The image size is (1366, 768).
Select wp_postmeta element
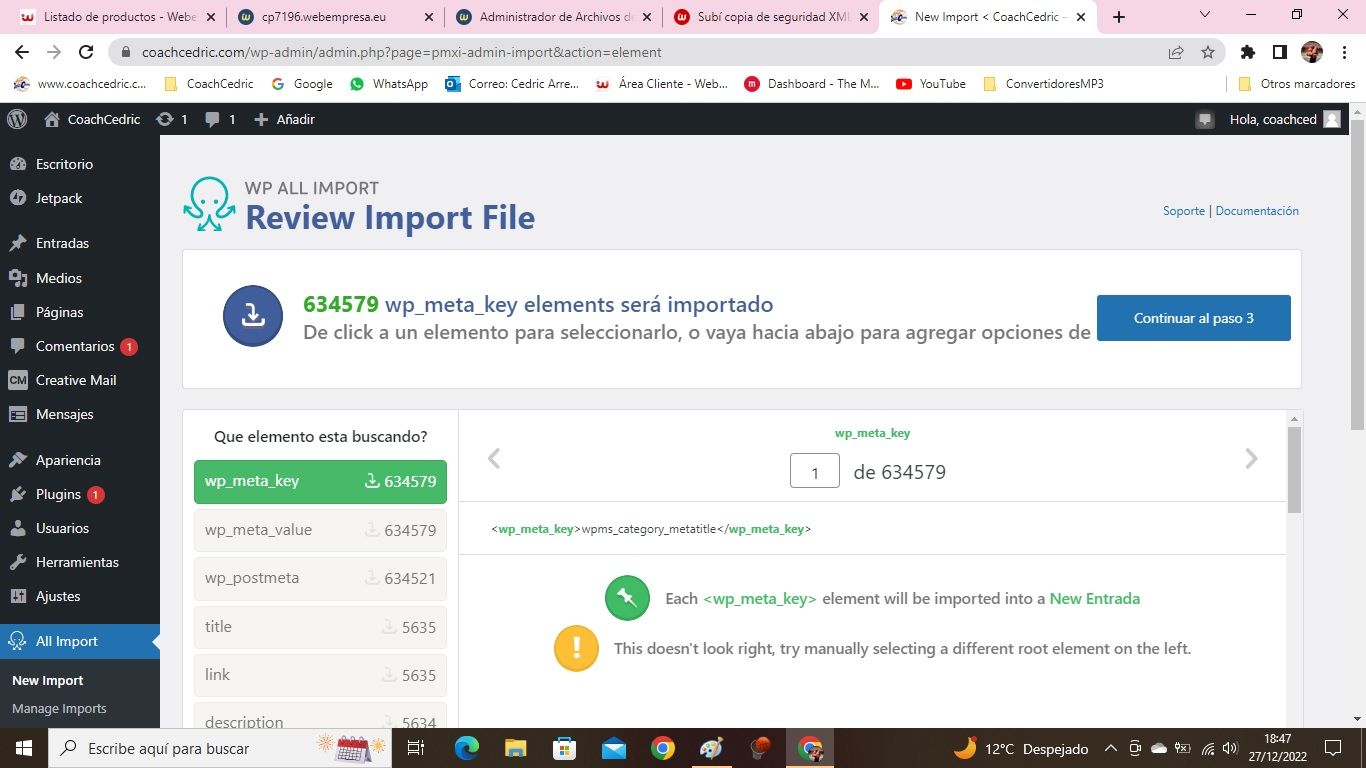(x=320, y=578)
